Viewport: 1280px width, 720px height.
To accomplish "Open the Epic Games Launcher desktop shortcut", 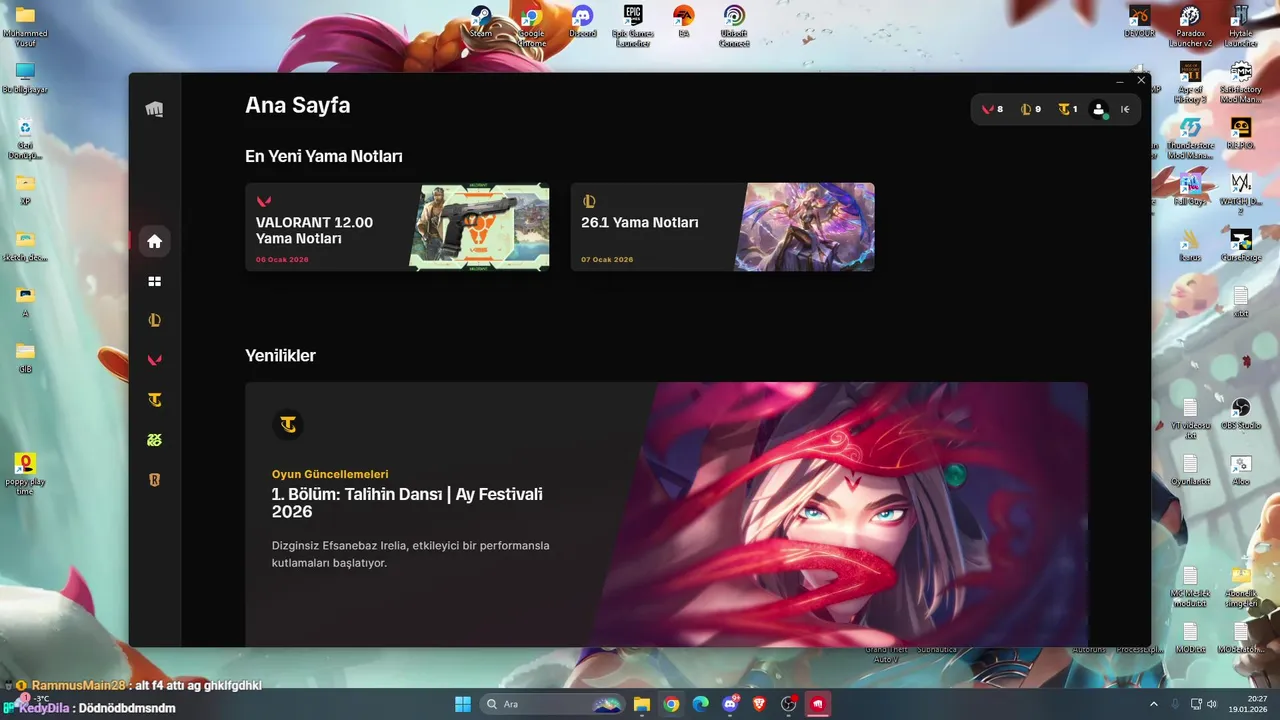I will (633, 26).
